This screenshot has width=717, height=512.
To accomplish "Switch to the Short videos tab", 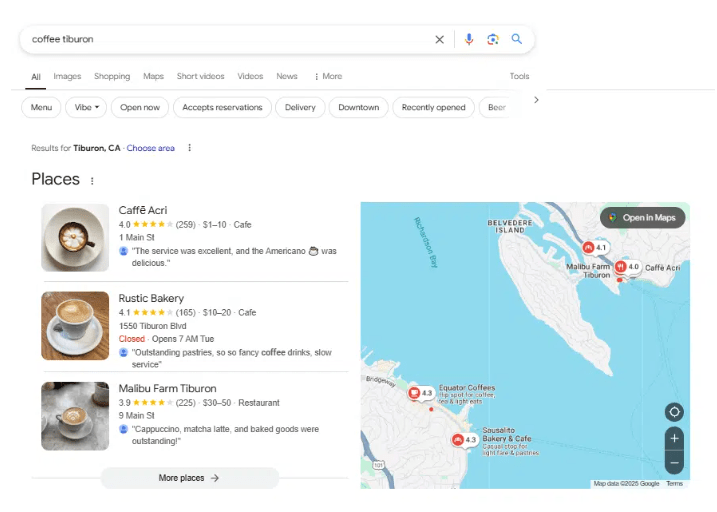I will pyautogui.click(x=200, y=76).
